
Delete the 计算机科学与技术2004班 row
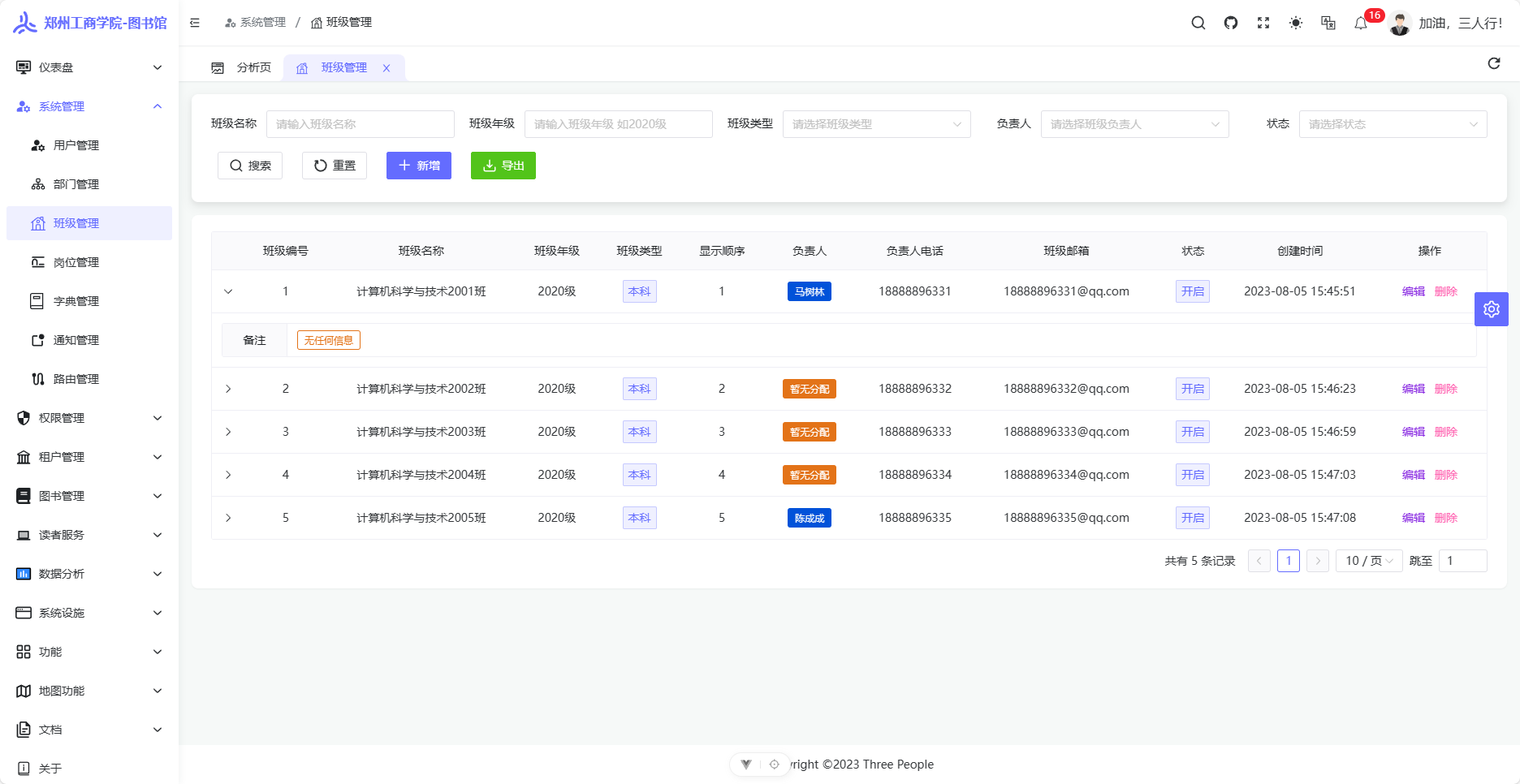(x=1446, y=475)
